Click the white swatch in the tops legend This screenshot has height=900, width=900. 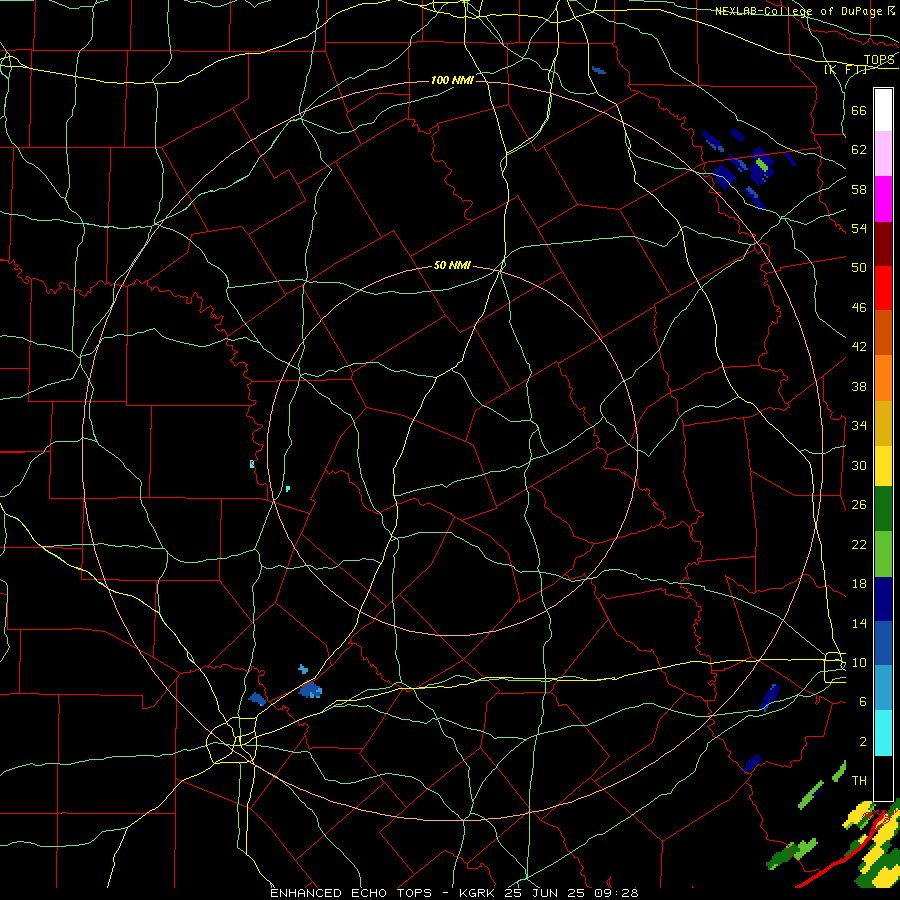(883, 110)
